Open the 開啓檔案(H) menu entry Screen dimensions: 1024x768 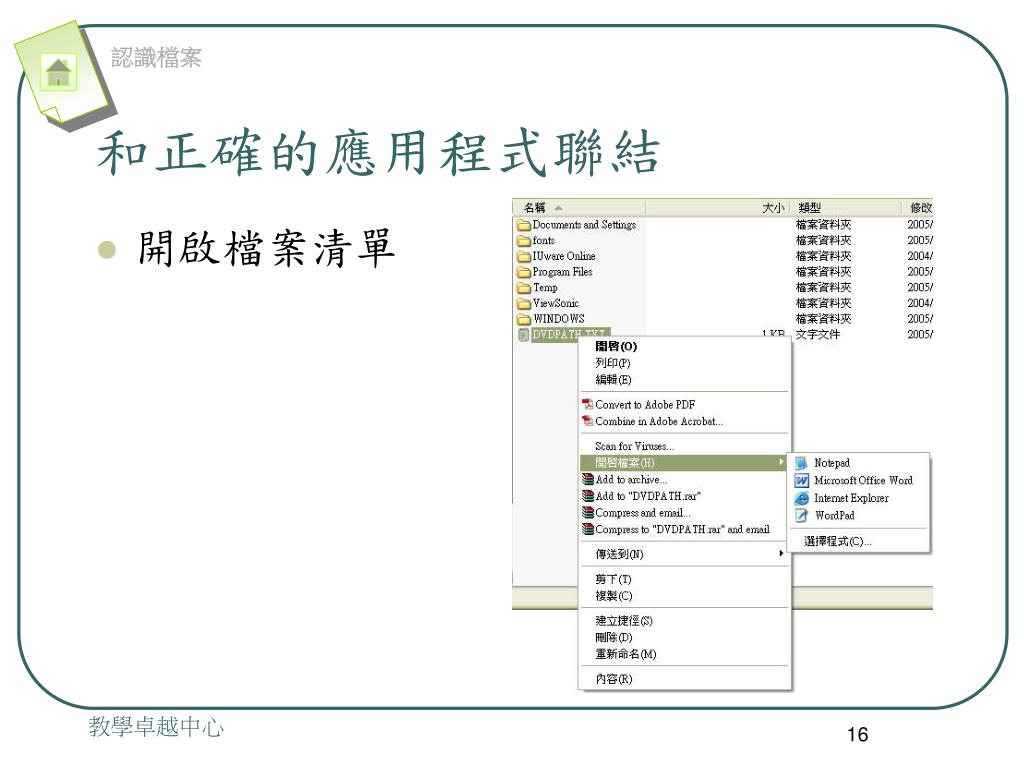coord(684,463)
